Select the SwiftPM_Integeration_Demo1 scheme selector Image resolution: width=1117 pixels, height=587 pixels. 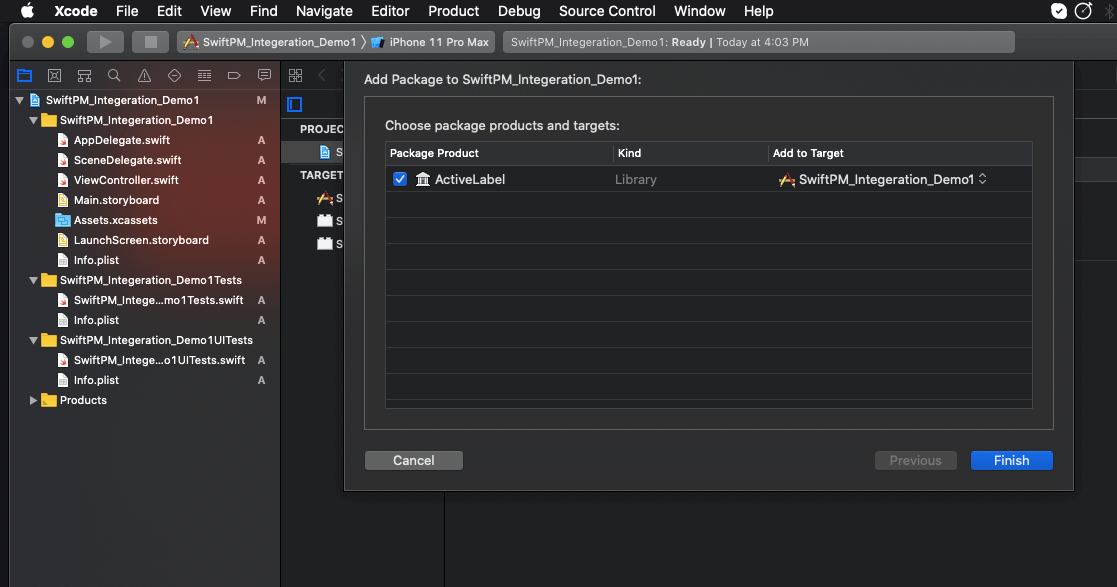[x=270, y=42]
